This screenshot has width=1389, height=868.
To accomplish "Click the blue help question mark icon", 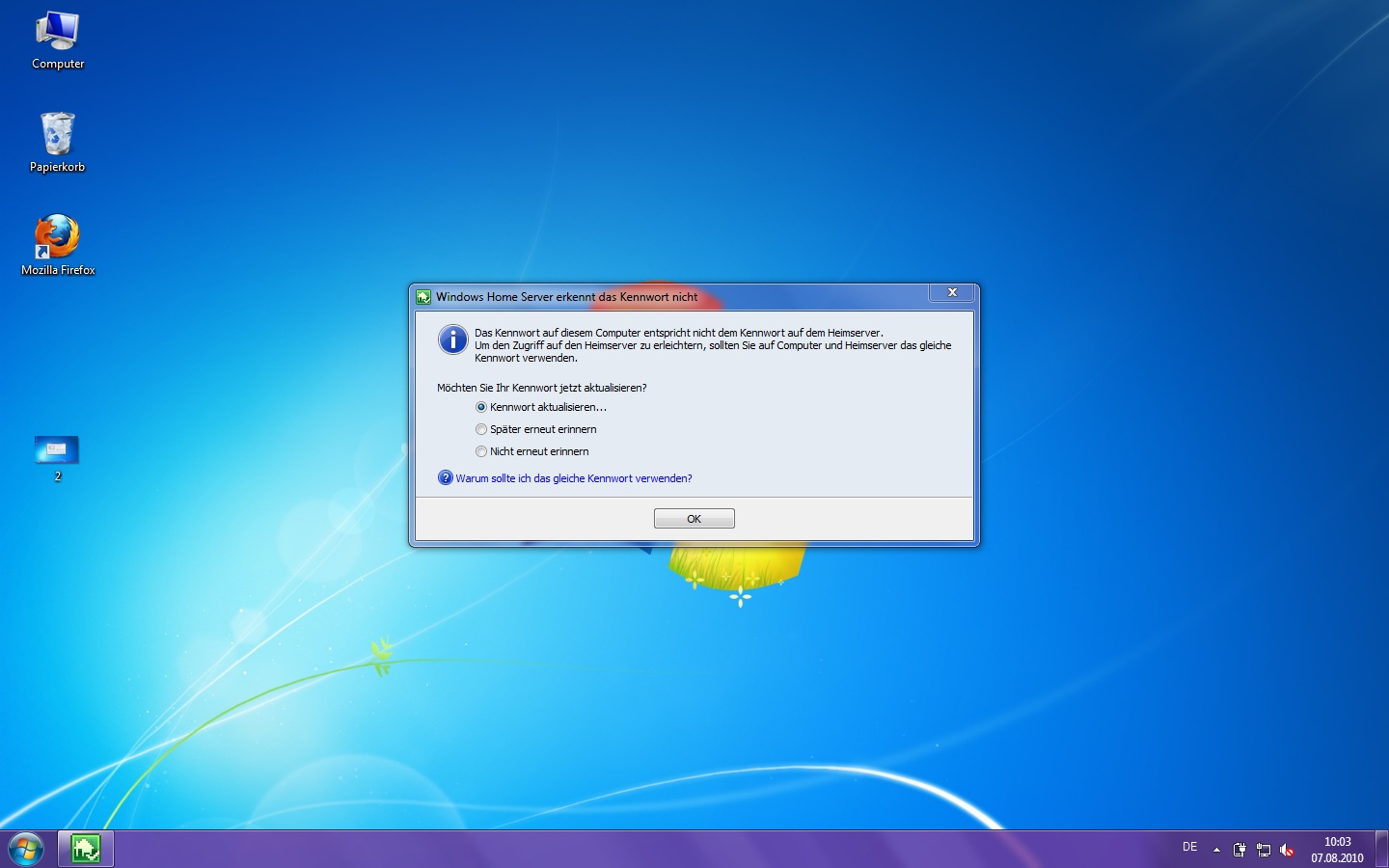I will [x=445, y=478].
